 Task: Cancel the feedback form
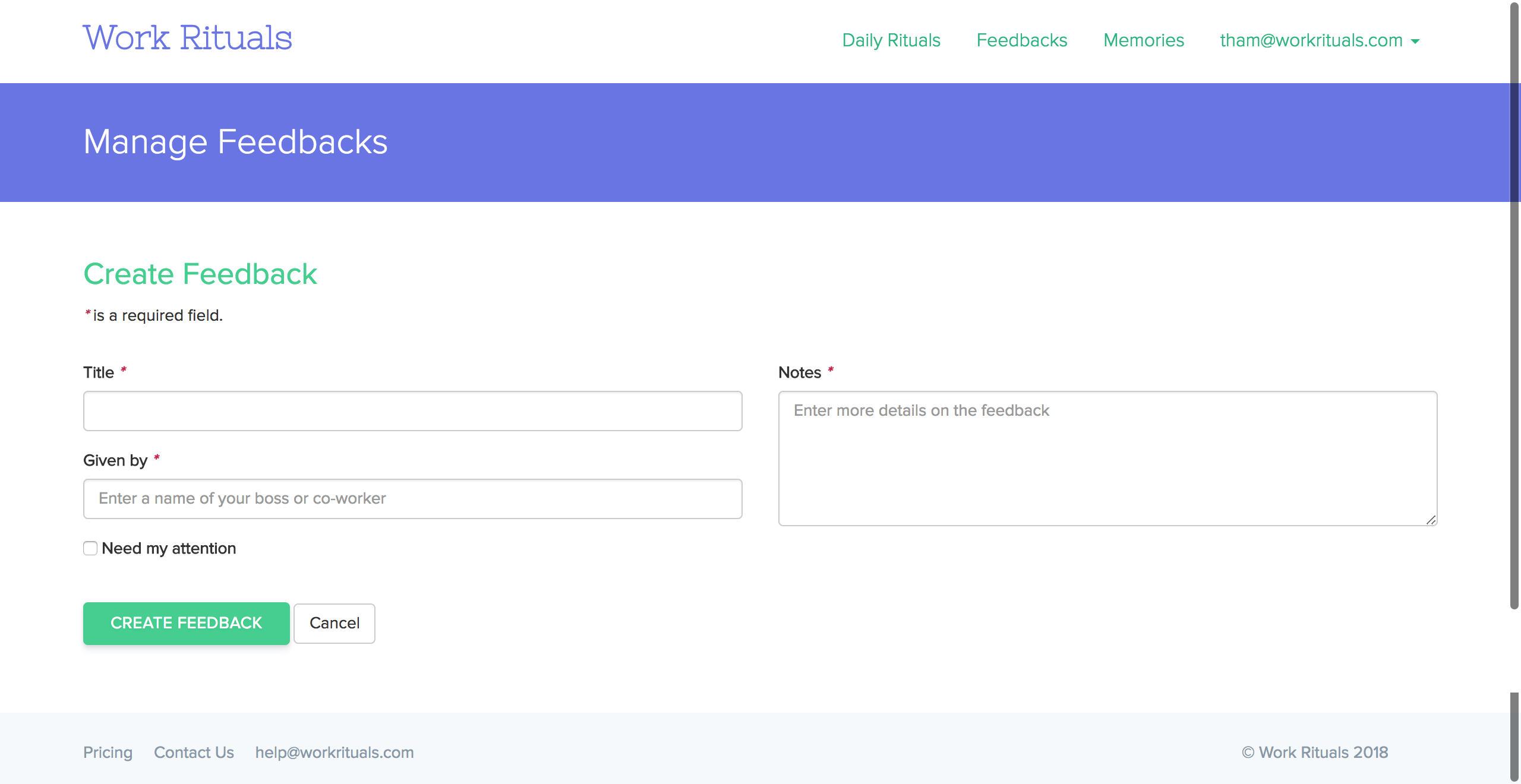click(334, 623)
